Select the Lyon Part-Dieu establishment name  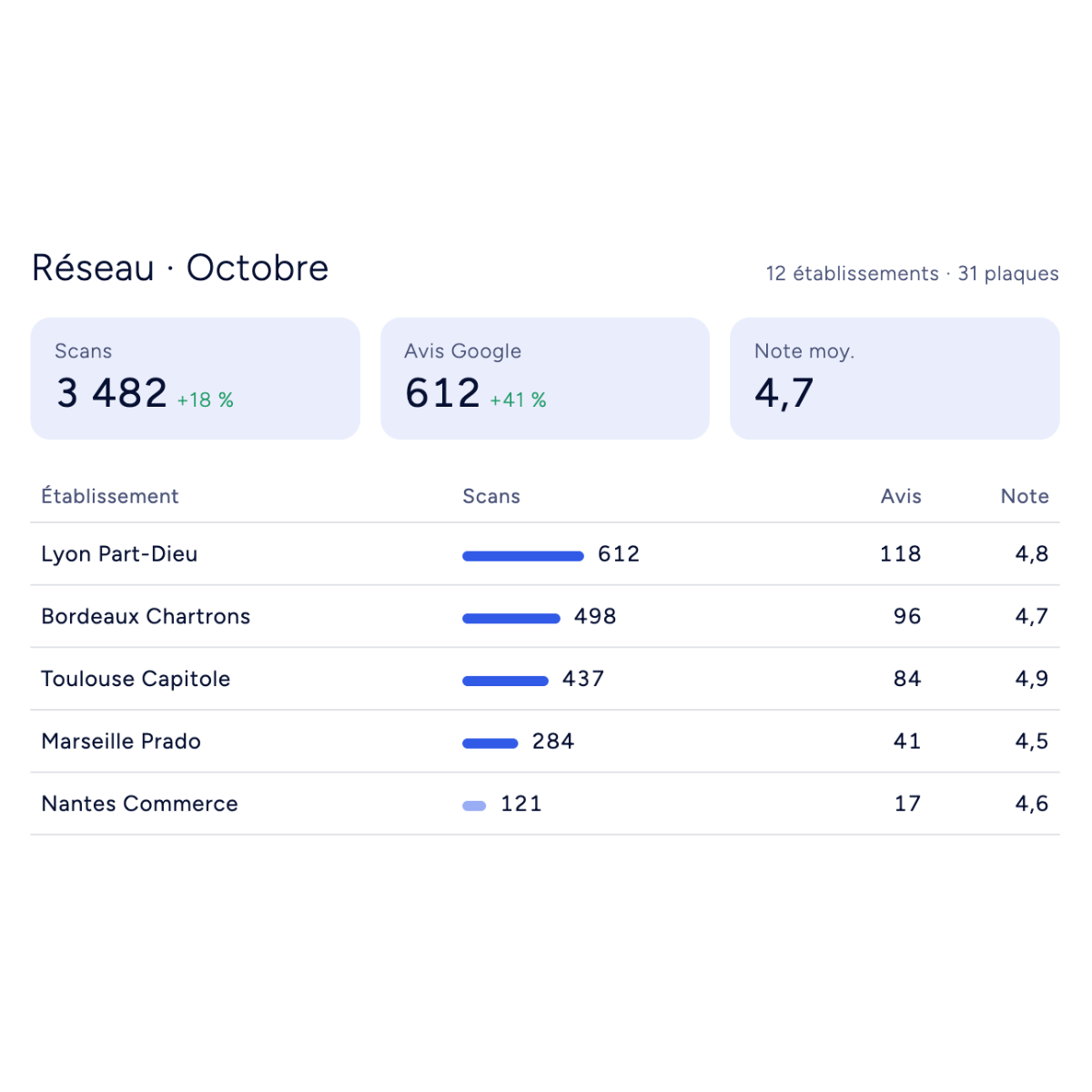[x=119, y=554]
